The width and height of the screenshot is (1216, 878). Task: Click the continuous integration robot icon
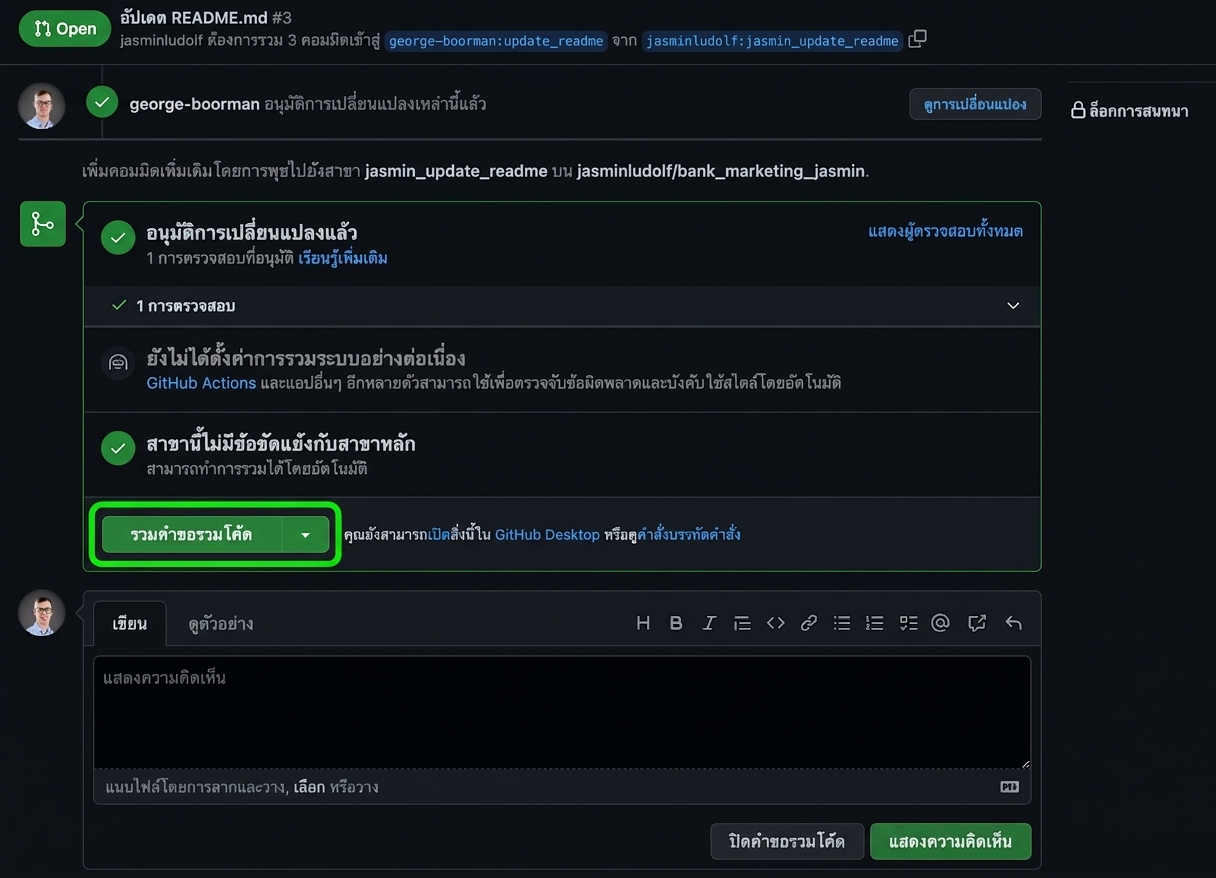coord(118,362)
